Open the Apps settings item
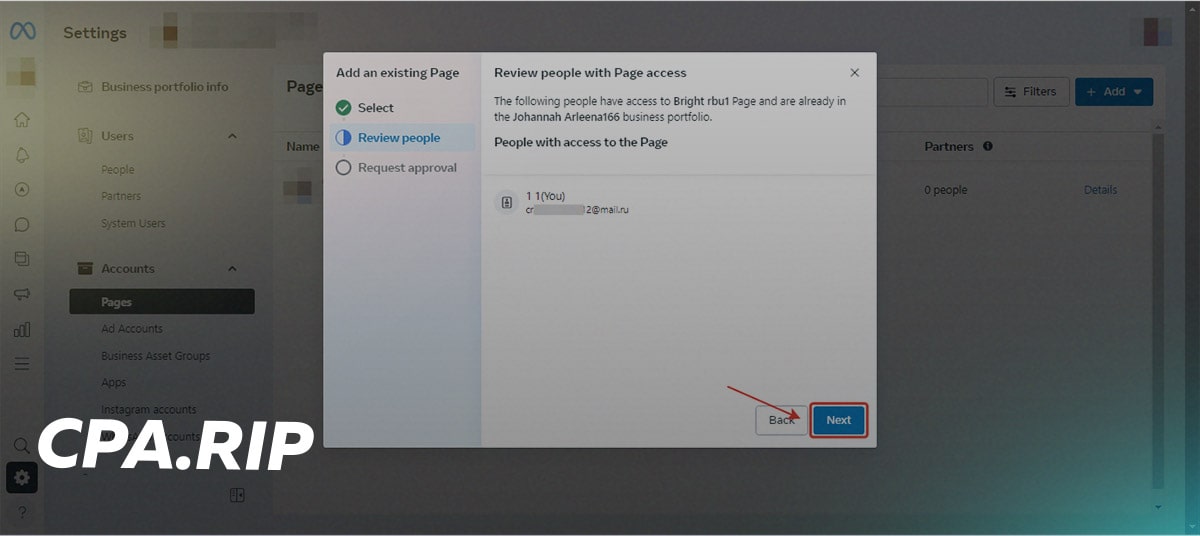The image size is (1200, 536). click(114, 383)
